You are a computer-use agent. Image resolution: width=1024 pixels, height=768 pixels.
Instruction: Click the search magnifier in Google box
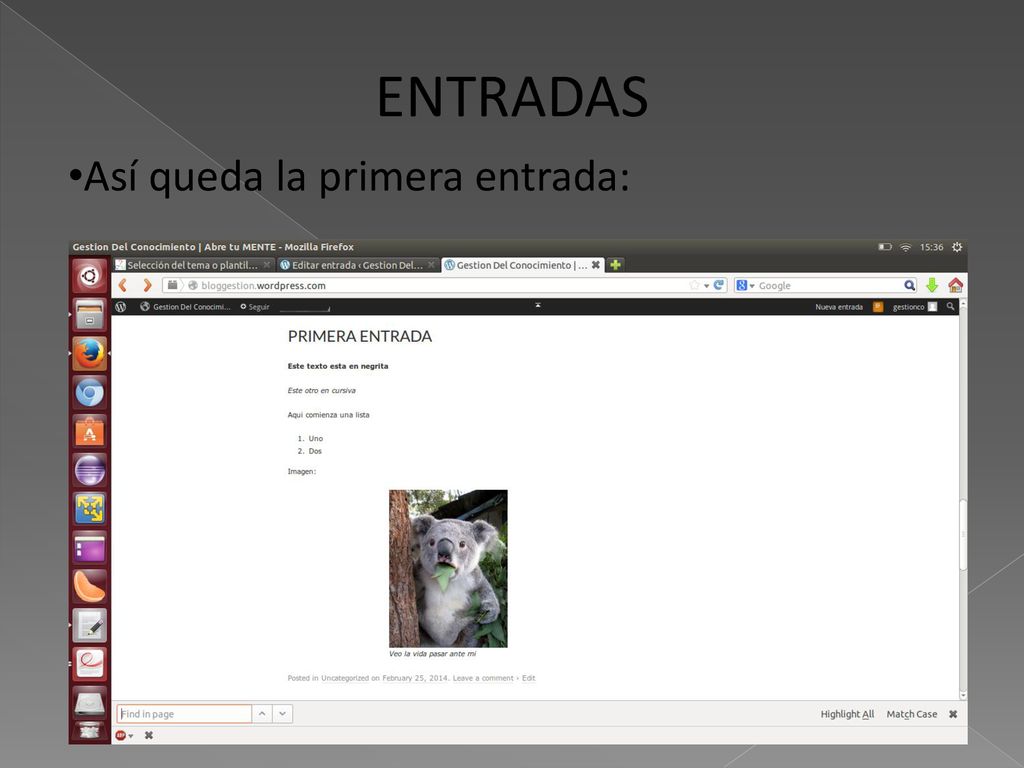[910, 285]
